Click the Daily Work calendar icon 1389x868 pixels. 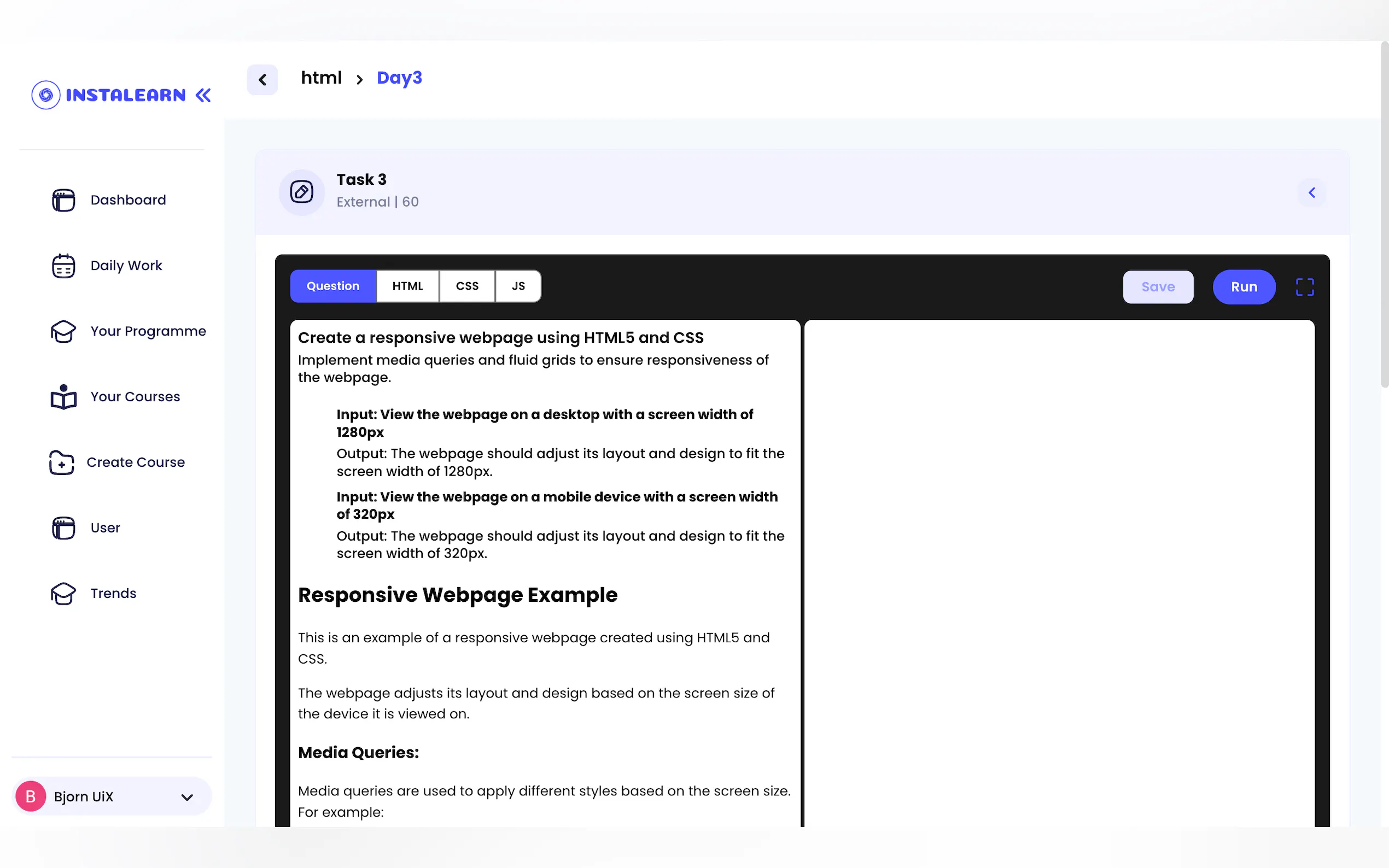click(63, 266)
